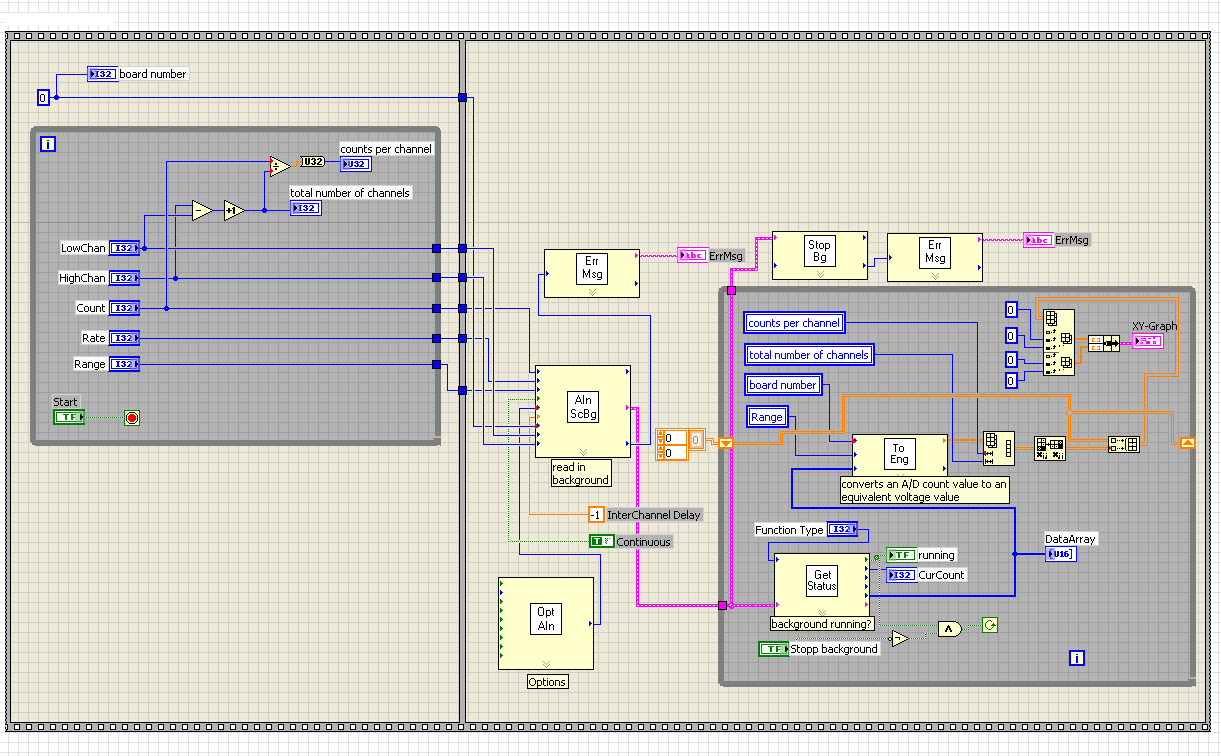The image size is (1221, 756).
Task: Select the Increment +1 node
Action: tap(234, 210)
